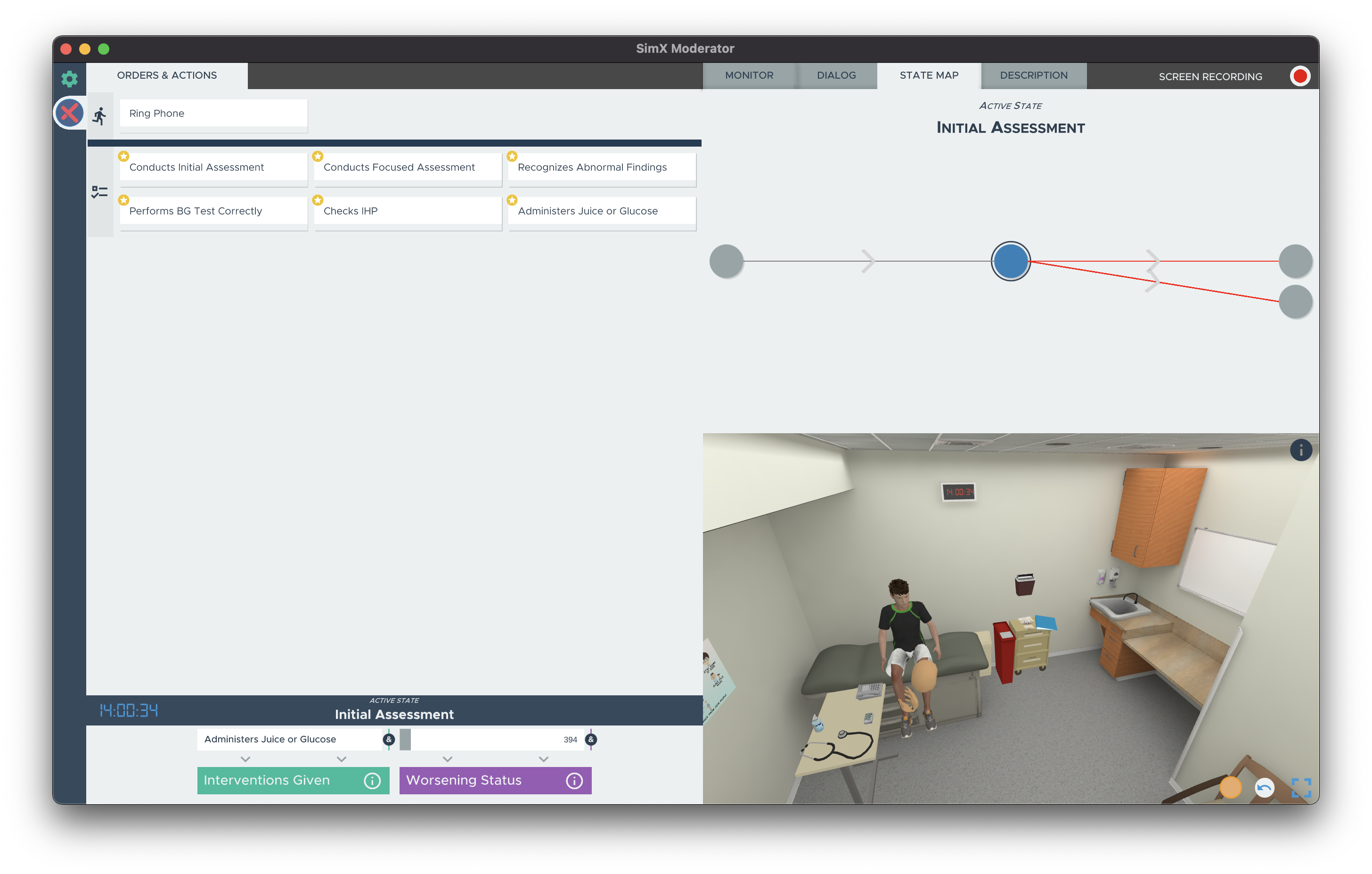Viewport: 1372px width, 874px height.
Task: Click the red X end-simulation icon
Action: click(x=70, y=113)
